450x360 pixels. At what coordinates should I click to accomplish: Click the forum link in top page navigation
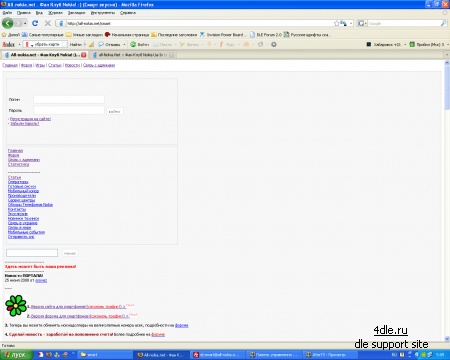pyautogui.click(x=27, y=65)
